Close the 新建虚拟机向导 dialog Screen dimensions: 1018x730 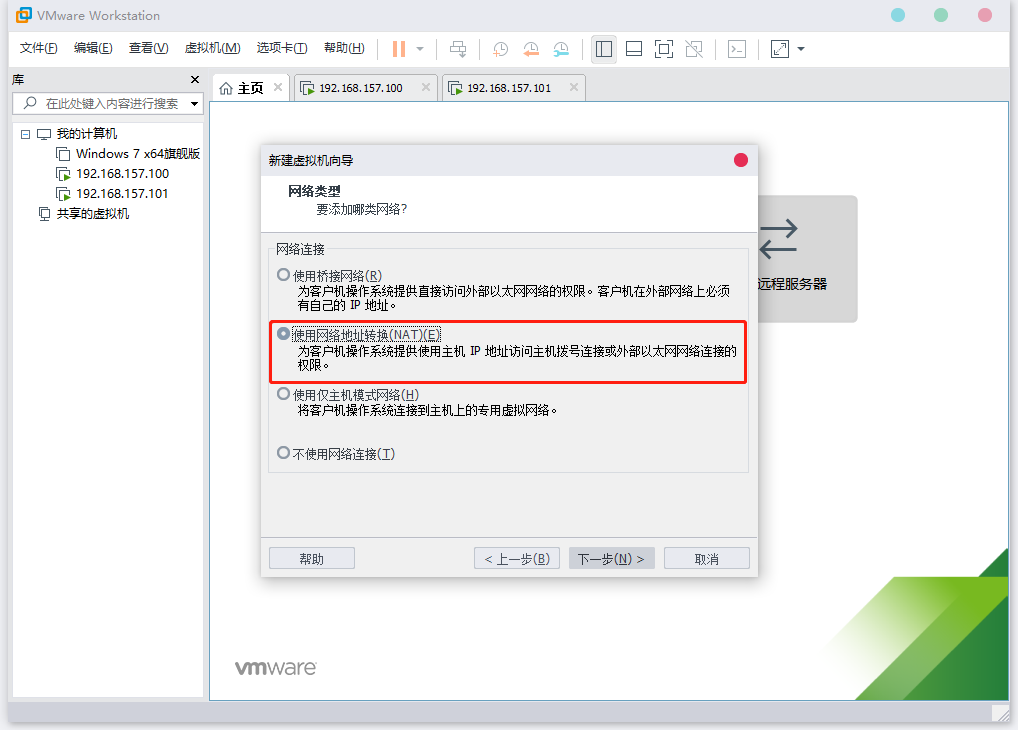click(741, 160)
